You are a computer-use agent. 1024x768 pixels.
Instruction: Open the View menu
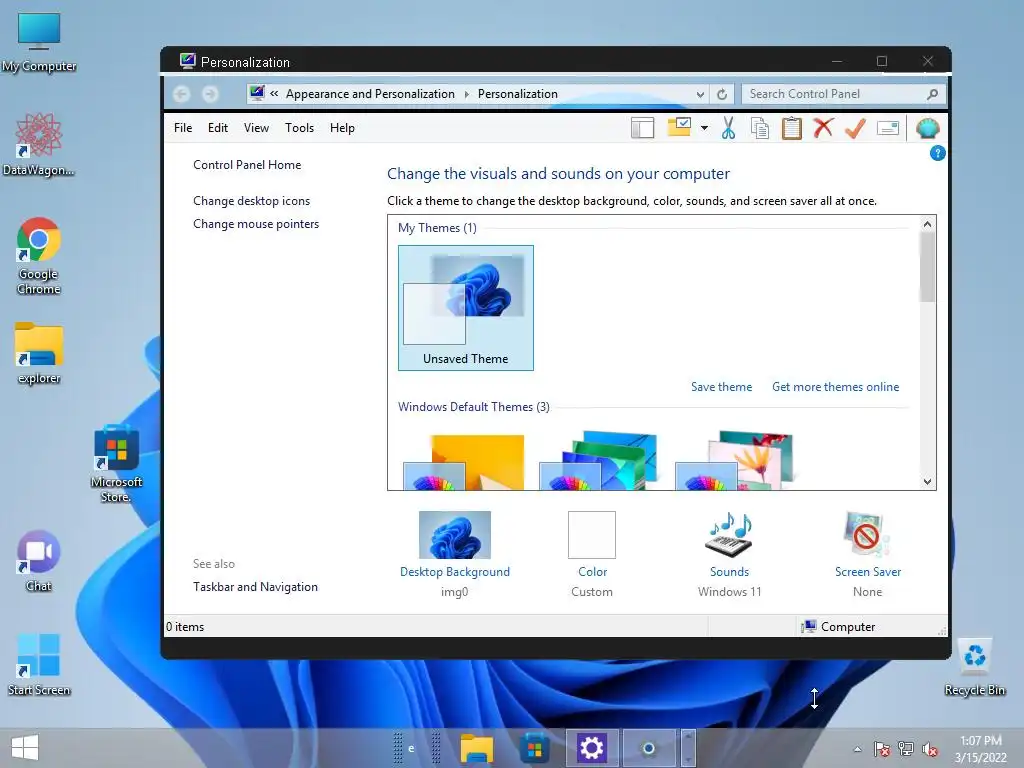[x=256, y=128]
